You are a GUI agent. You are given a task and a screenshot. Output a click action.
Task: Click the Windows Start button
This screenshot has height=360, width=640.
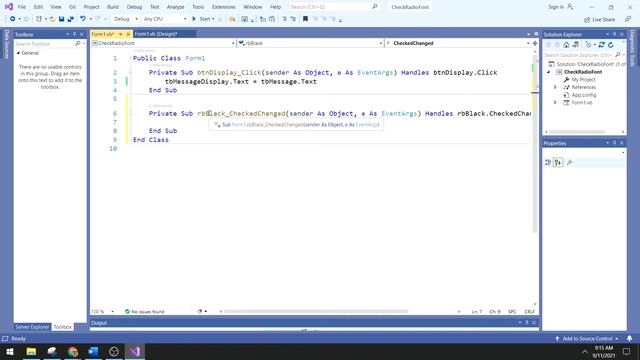10,351
